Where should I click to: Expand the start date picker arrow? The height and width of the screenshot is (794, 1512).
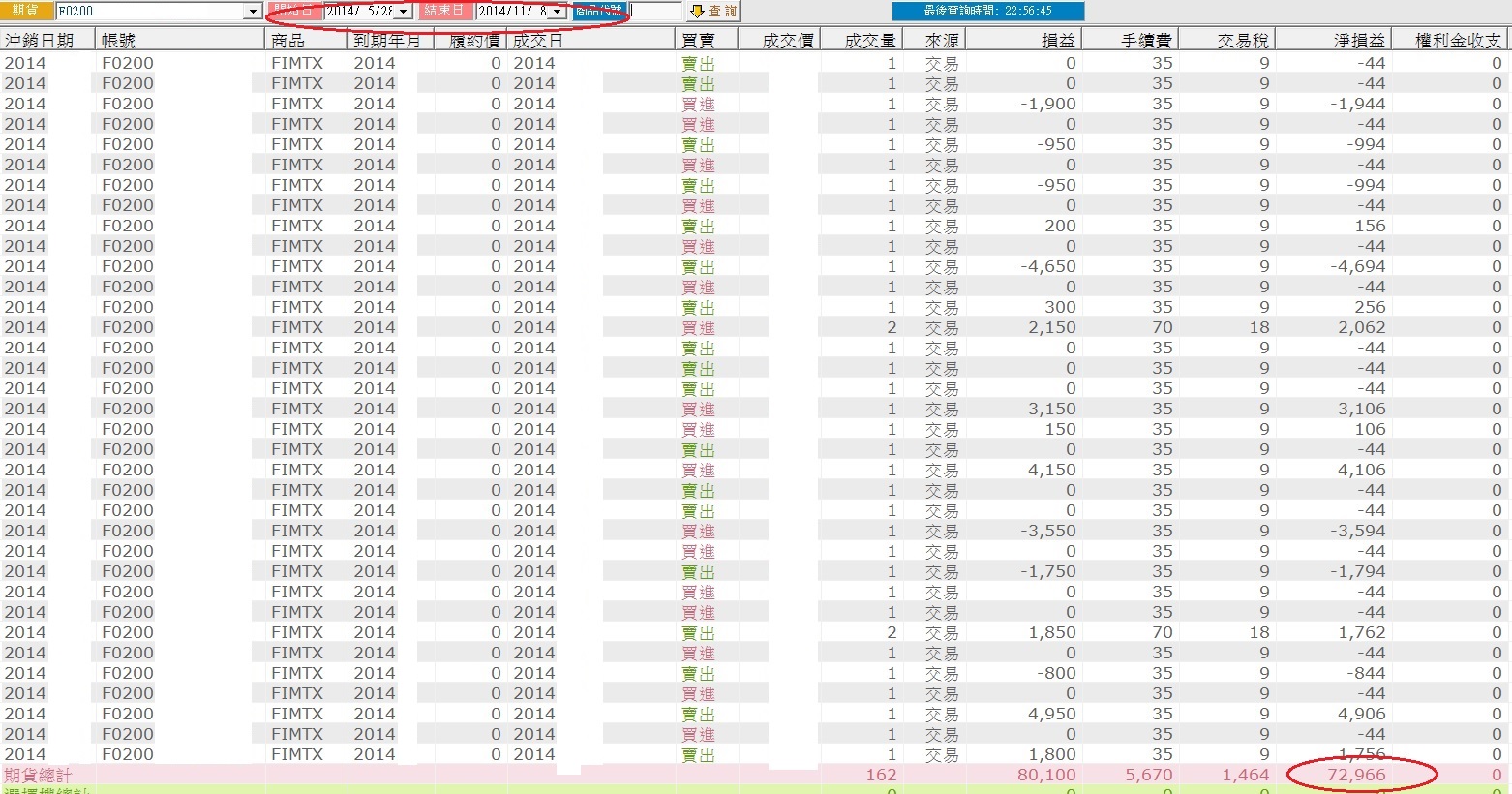404,12
